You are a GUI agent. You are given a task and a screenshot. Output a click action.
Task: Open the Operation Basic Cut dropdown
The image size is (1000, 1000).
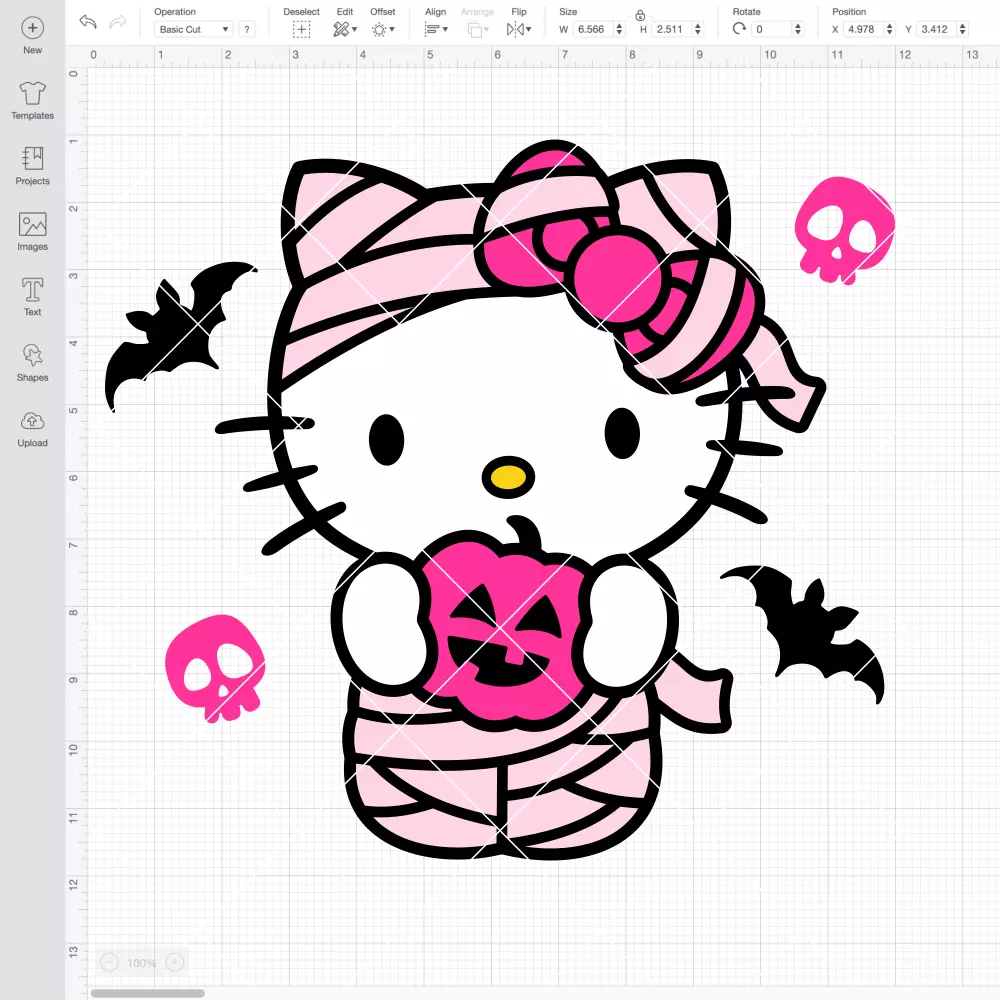point(193,29)
